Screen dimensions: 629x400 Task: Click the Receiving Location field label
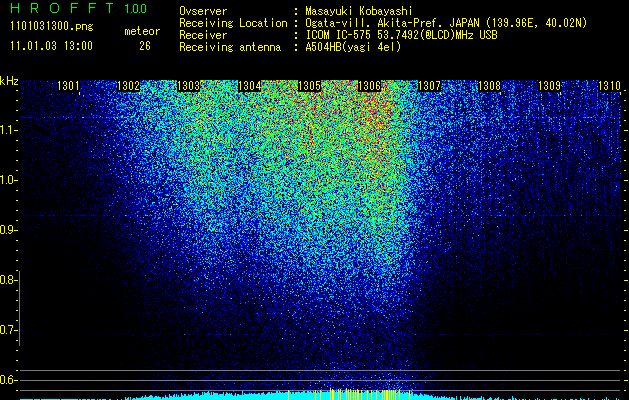[x=233, y=23]
